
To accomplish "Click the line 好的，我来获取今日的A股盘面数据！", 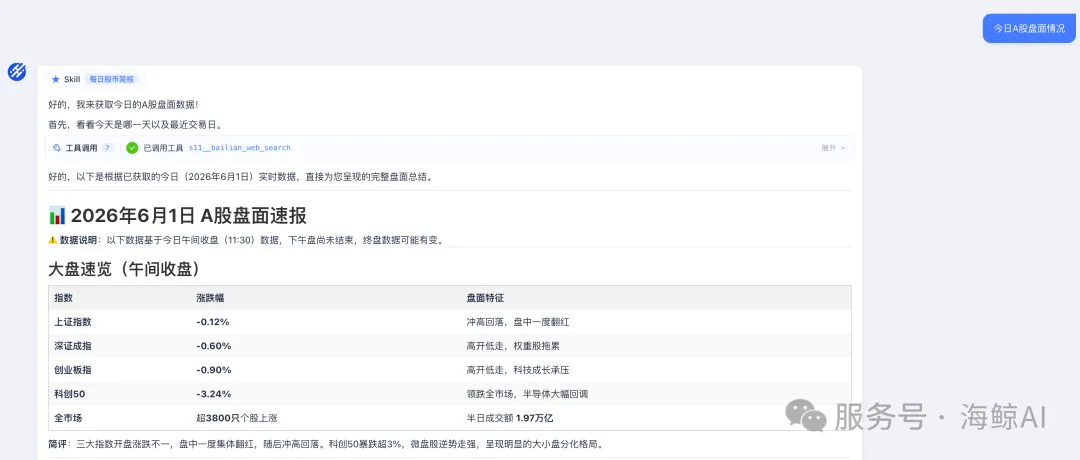I will click(x=123, y=105).
